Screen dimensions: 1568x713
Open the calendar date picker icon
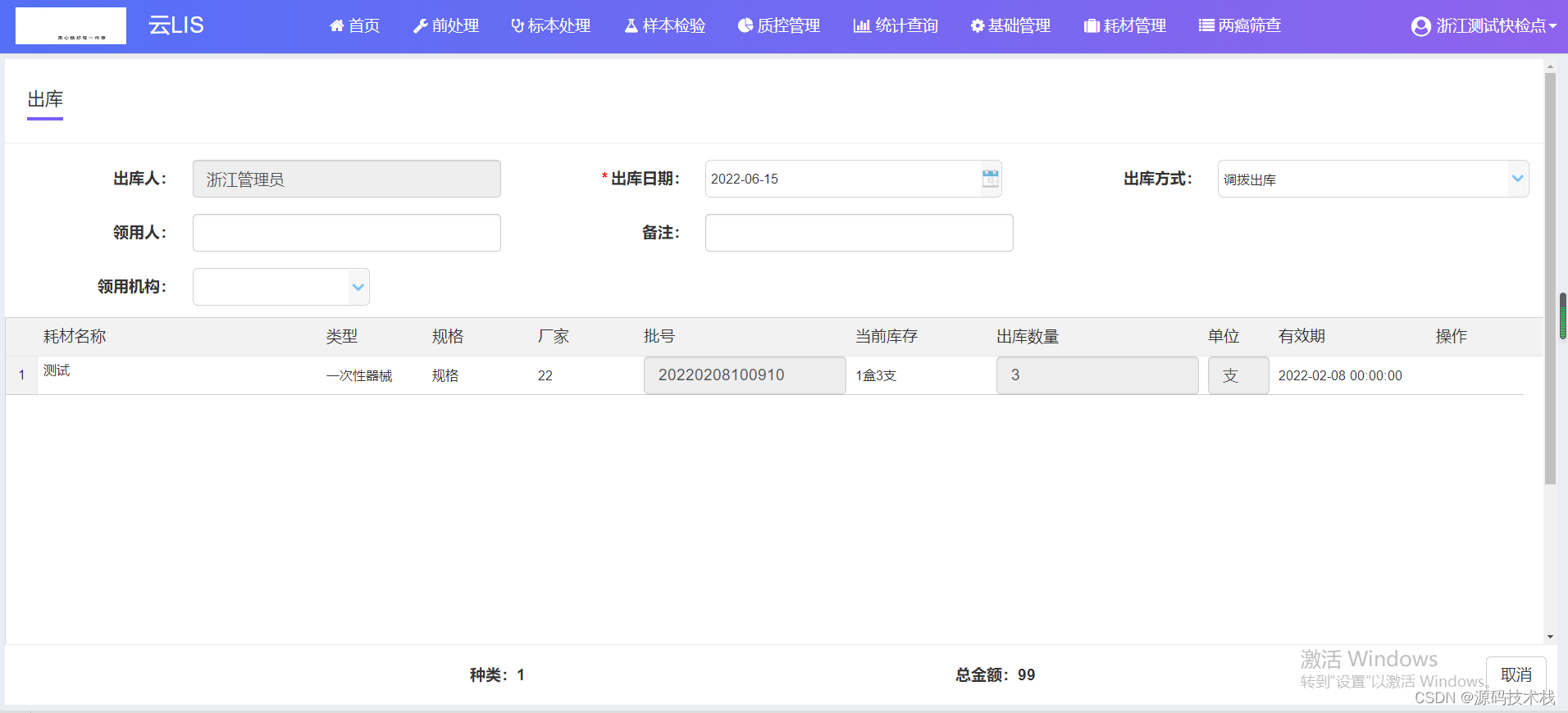(990, 179)
